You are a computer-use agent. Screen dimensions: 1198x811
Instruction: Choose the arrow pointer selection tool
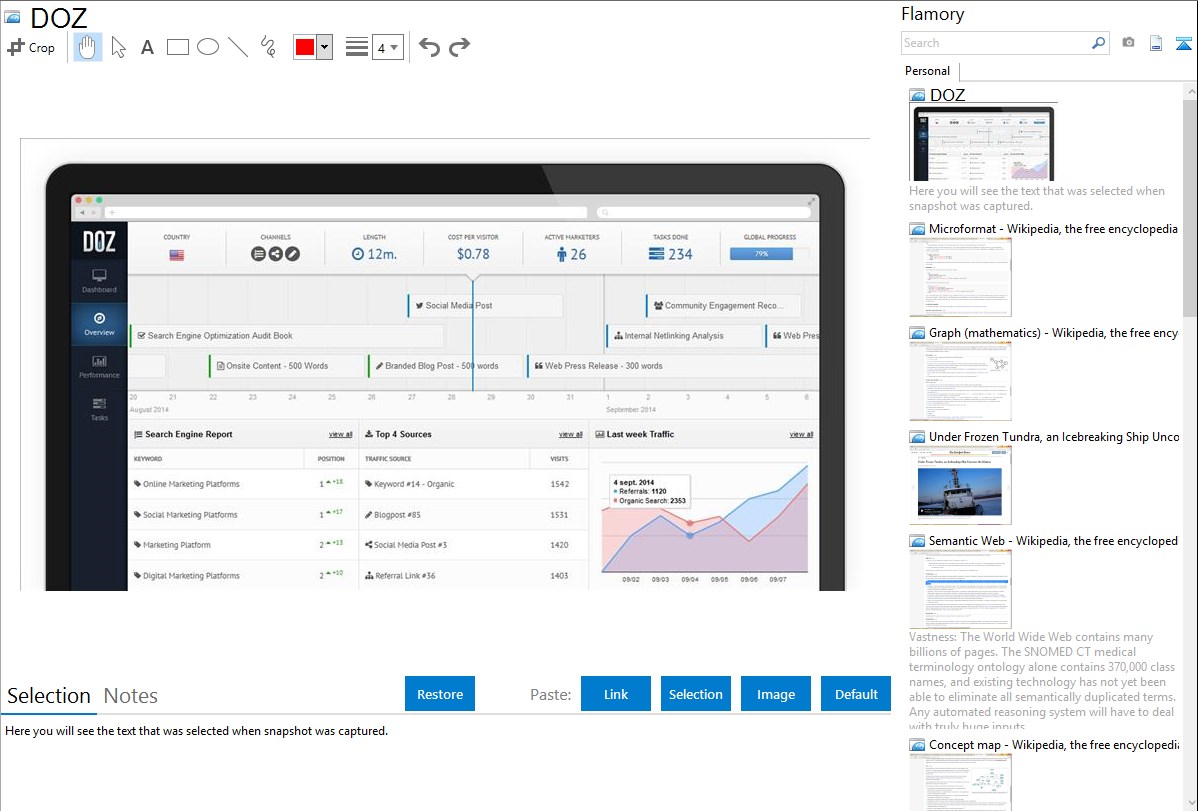(x=118, y=47)
